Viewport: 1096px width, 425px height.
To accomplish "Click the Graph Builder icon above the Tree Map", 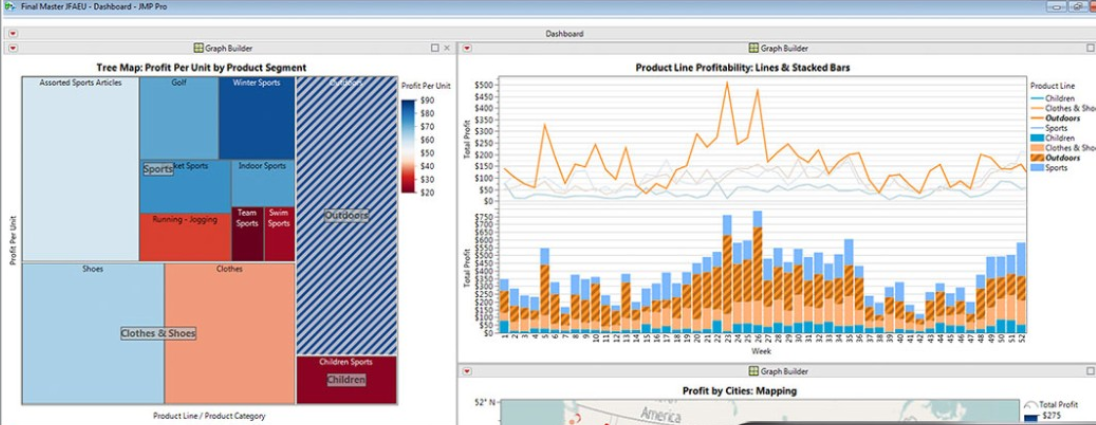I will coord(199,48).
